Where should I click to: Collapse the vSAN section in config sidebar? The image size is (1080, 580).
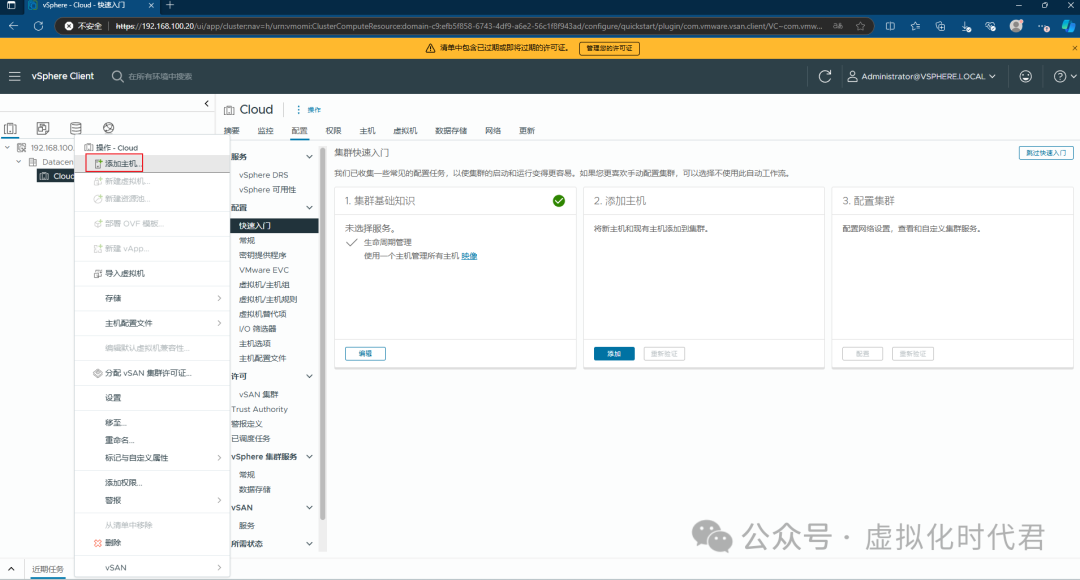[309, 508]
